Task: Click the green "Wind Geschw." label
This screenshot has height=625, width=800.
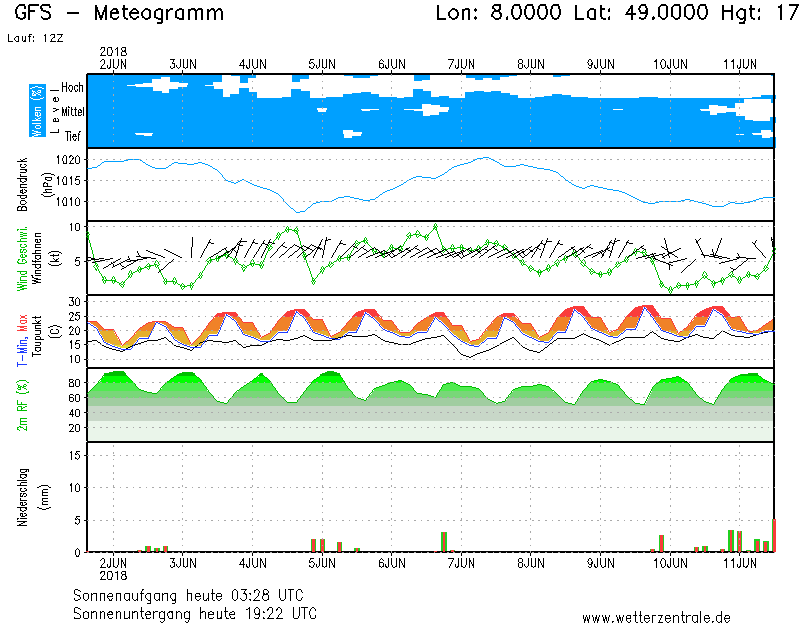Action: 22,258
